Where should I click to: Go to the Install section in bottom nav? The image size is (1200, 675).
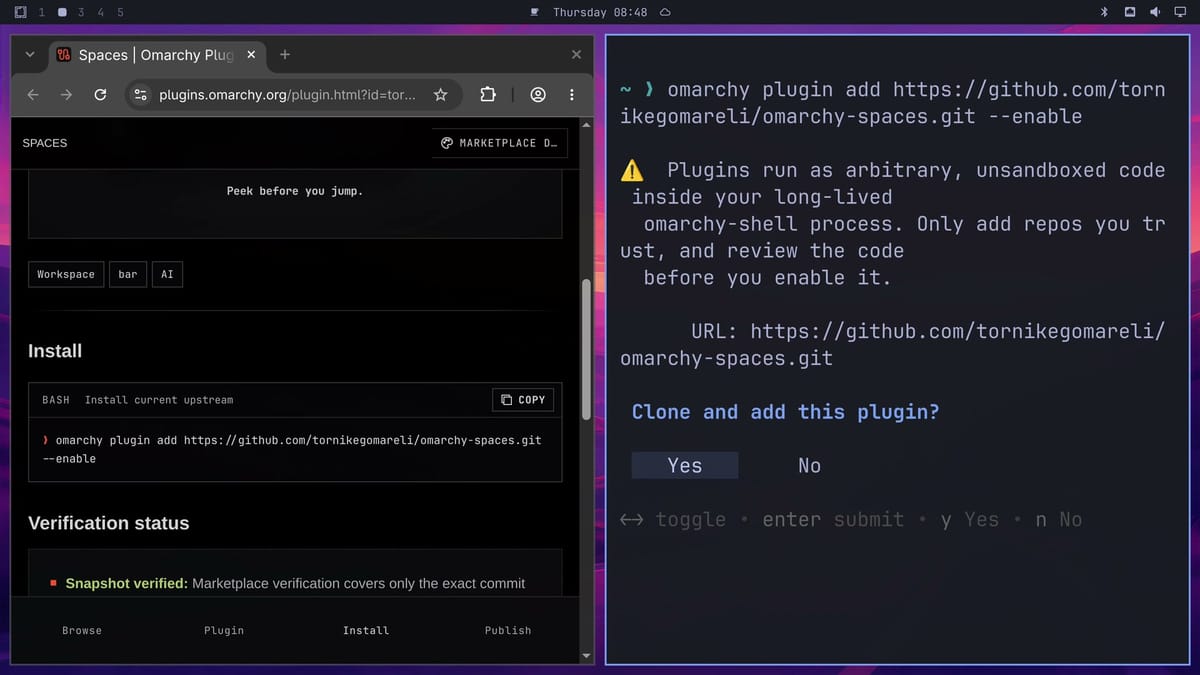[366, 630]
